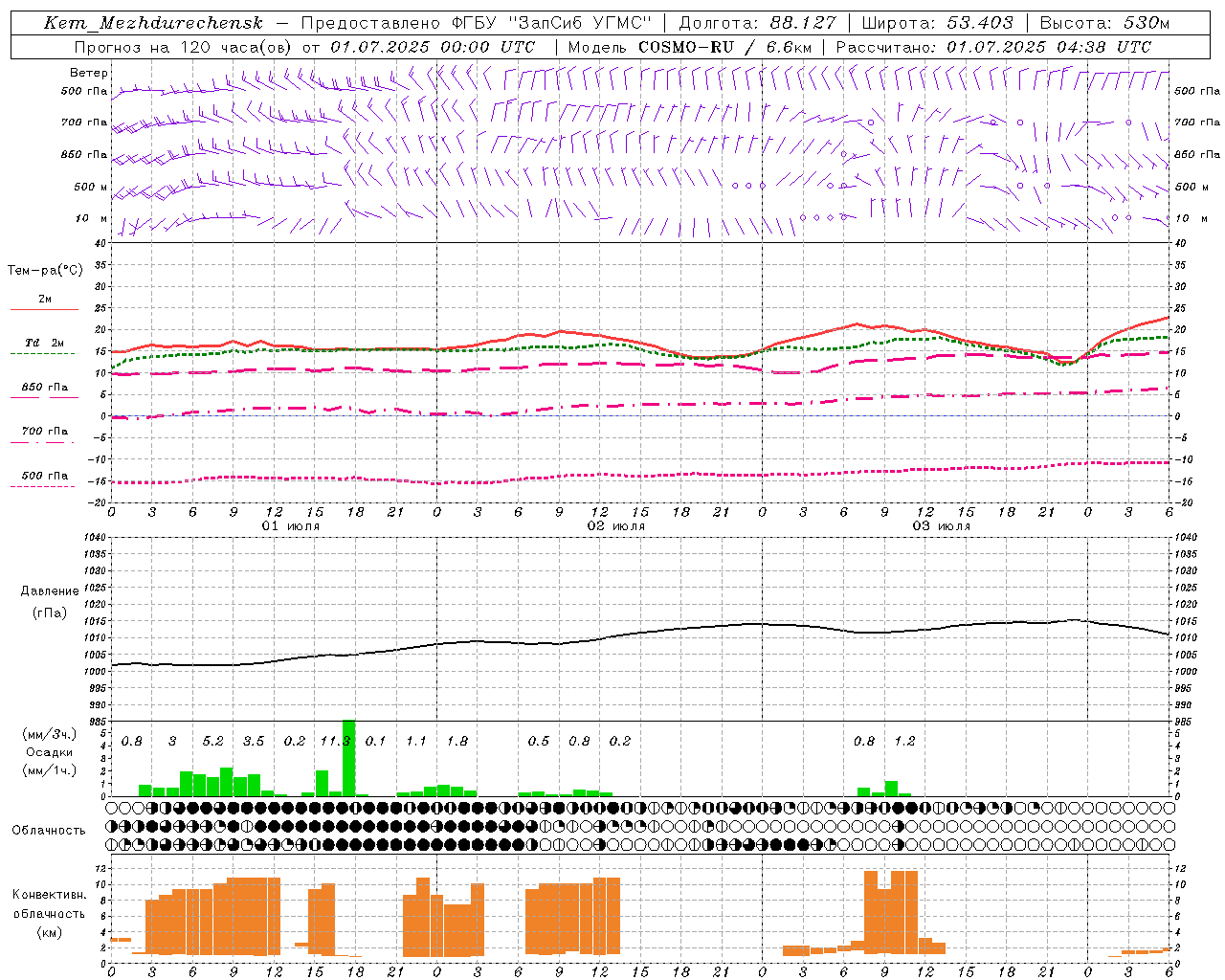Click the Осадки precipitation label

point(49,752)
